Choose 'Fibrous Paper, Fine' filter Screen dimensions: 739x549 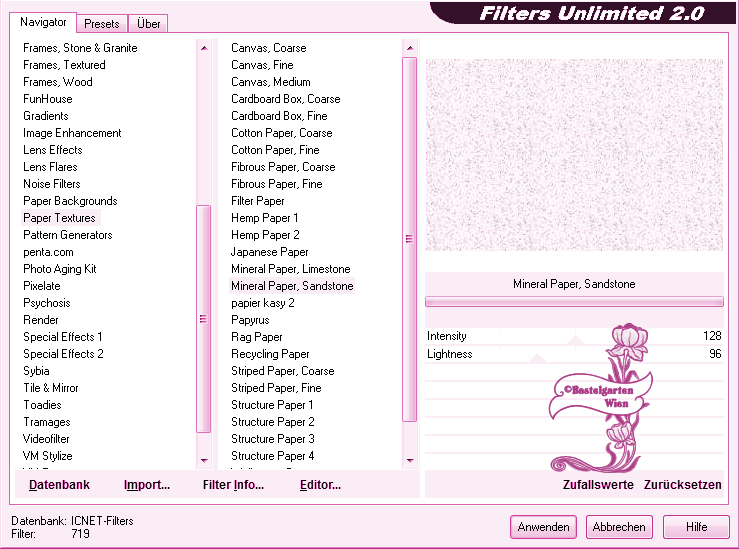click(x=277, y=184)
